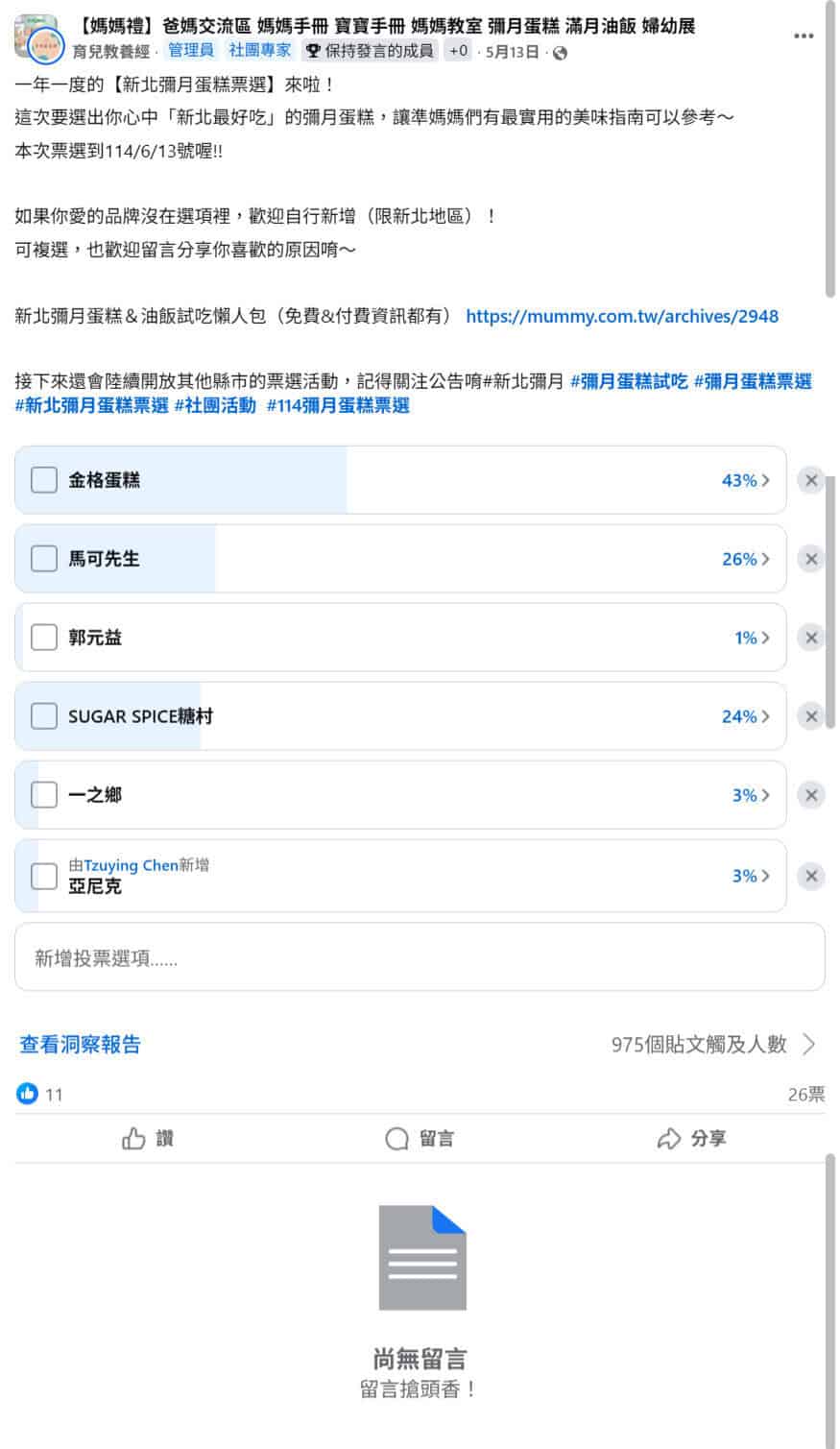Click the group profile avatar thumbnail
The image size is (840, 1449).
[x=36, y=36]
